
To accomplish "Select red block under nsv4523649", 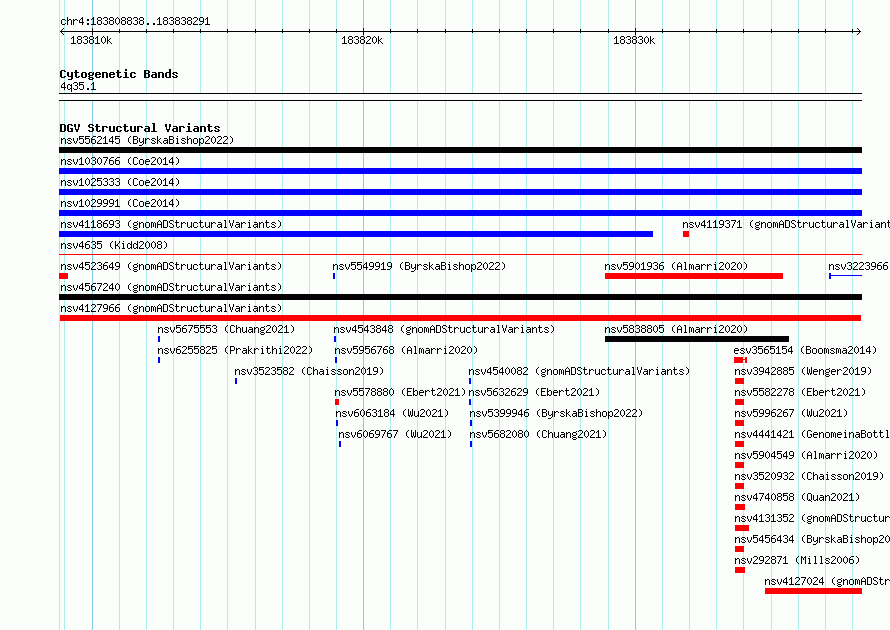I will 64,276.
